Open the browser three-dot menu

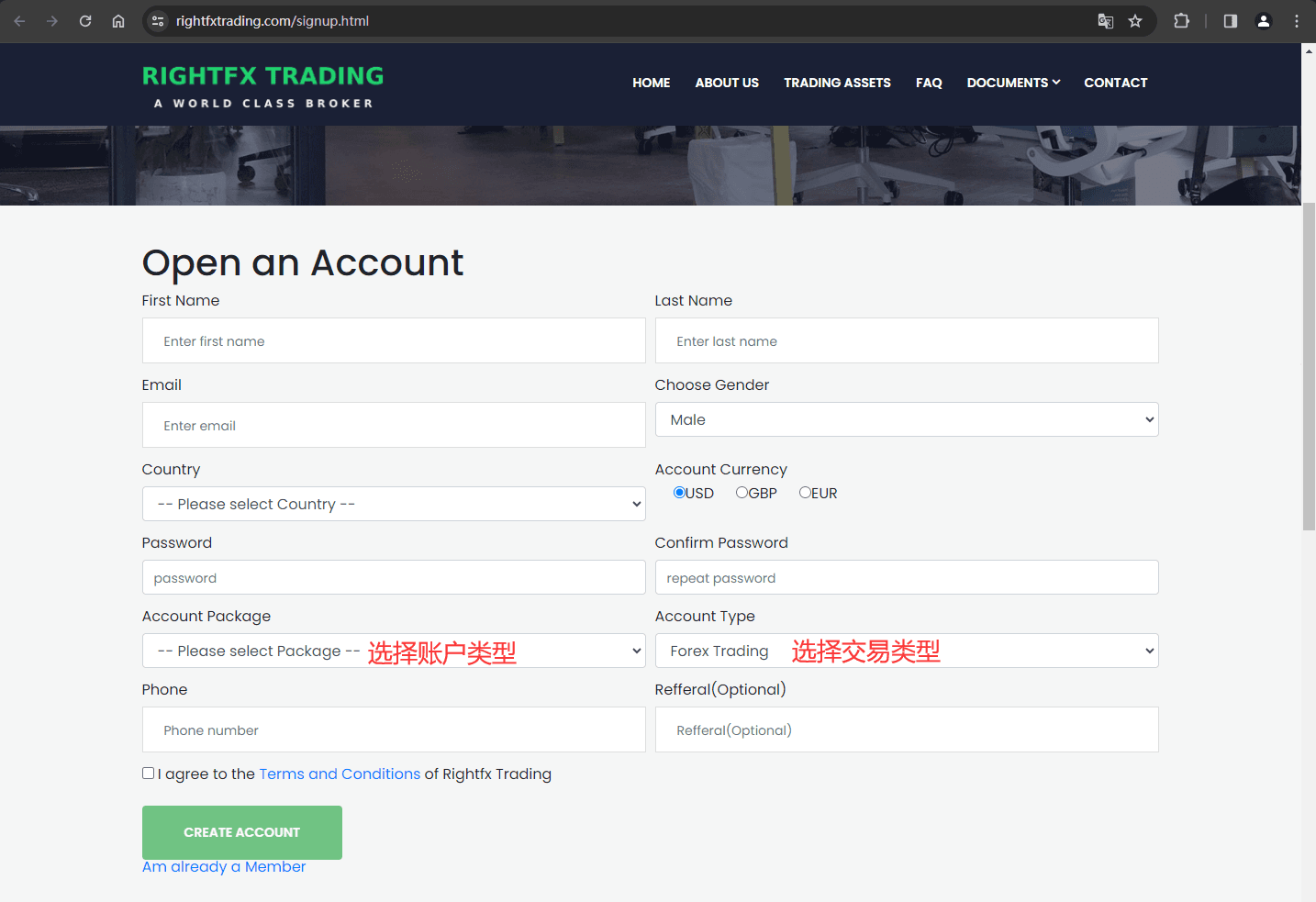[x=1297, y=21]
